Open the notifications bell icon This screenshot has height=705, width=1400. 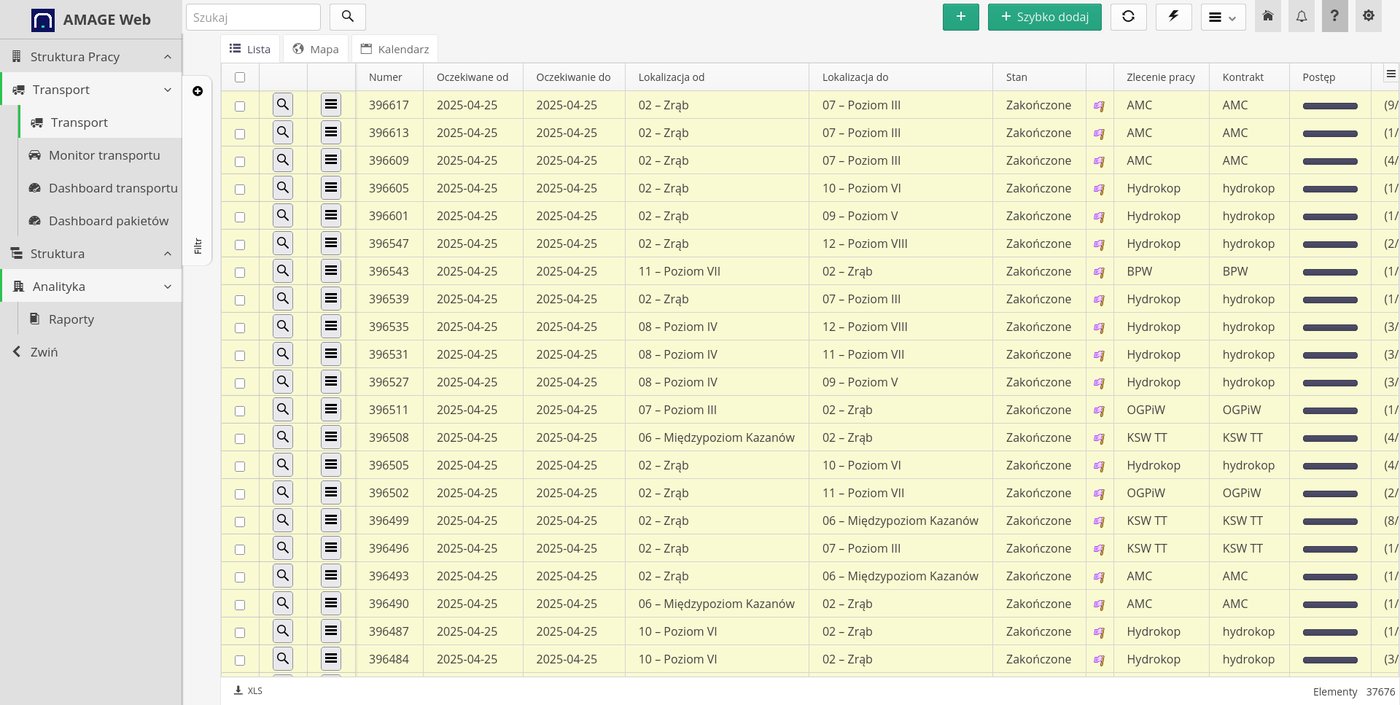click(1301, 16)
